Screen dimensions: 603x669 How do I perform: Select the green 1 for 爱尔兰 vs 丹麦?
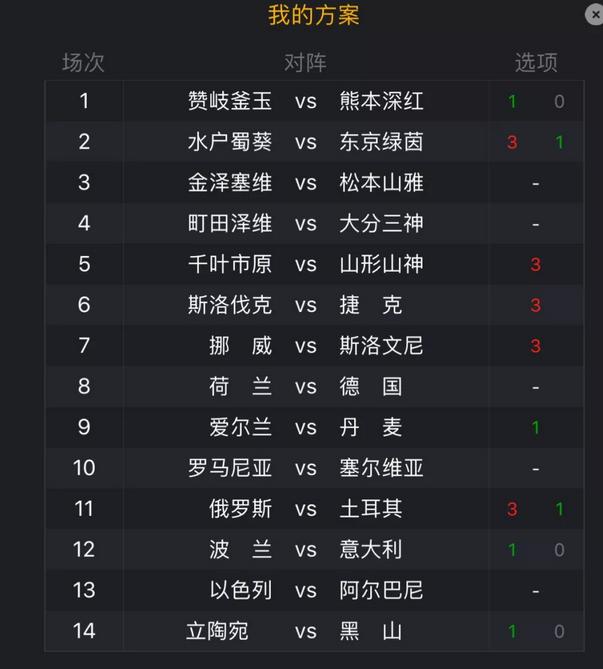536,428
